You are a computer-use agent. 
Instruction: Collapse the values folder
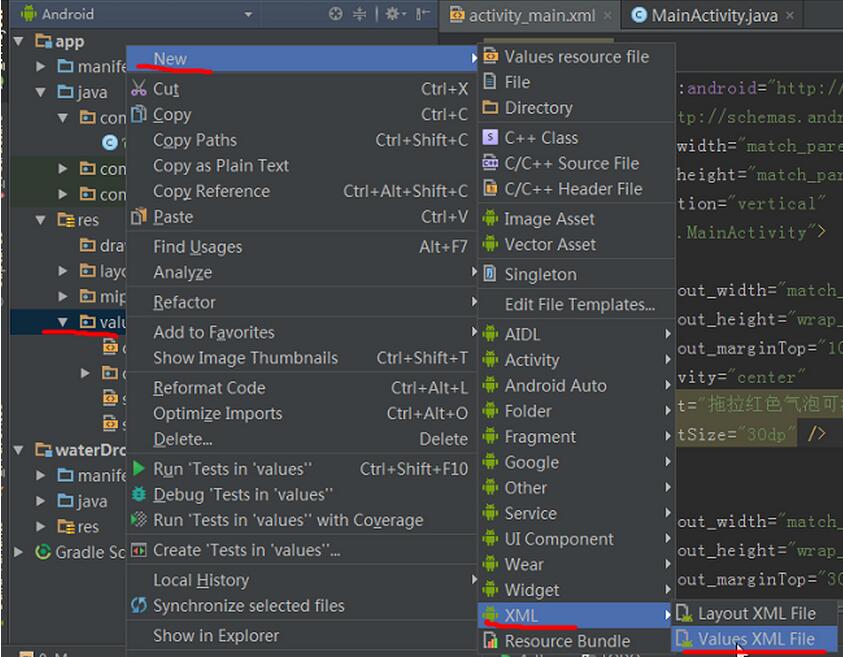pos(62,322)
